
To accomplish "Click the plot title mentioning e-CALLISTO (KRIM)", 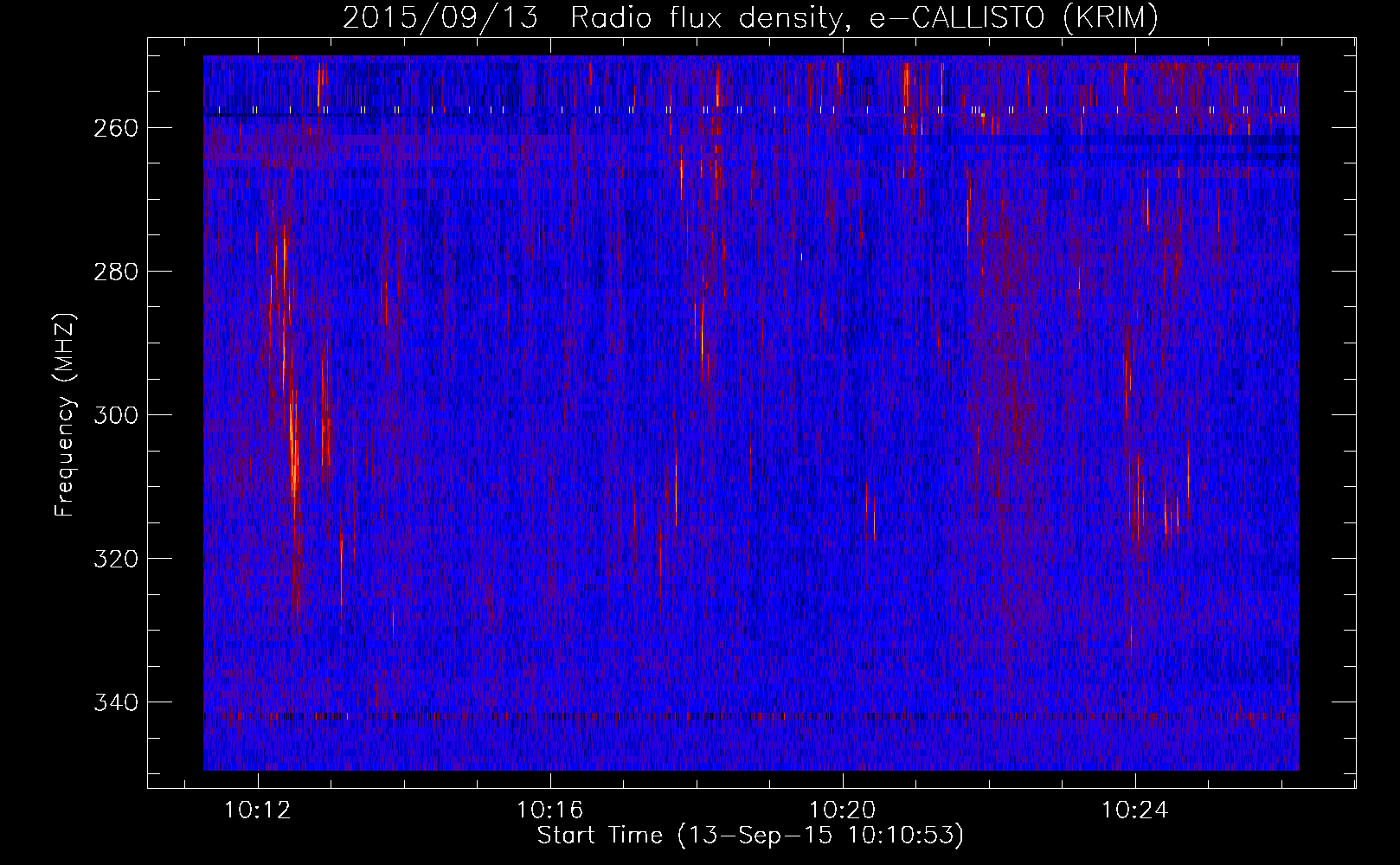I will click(x=750, y=17).
